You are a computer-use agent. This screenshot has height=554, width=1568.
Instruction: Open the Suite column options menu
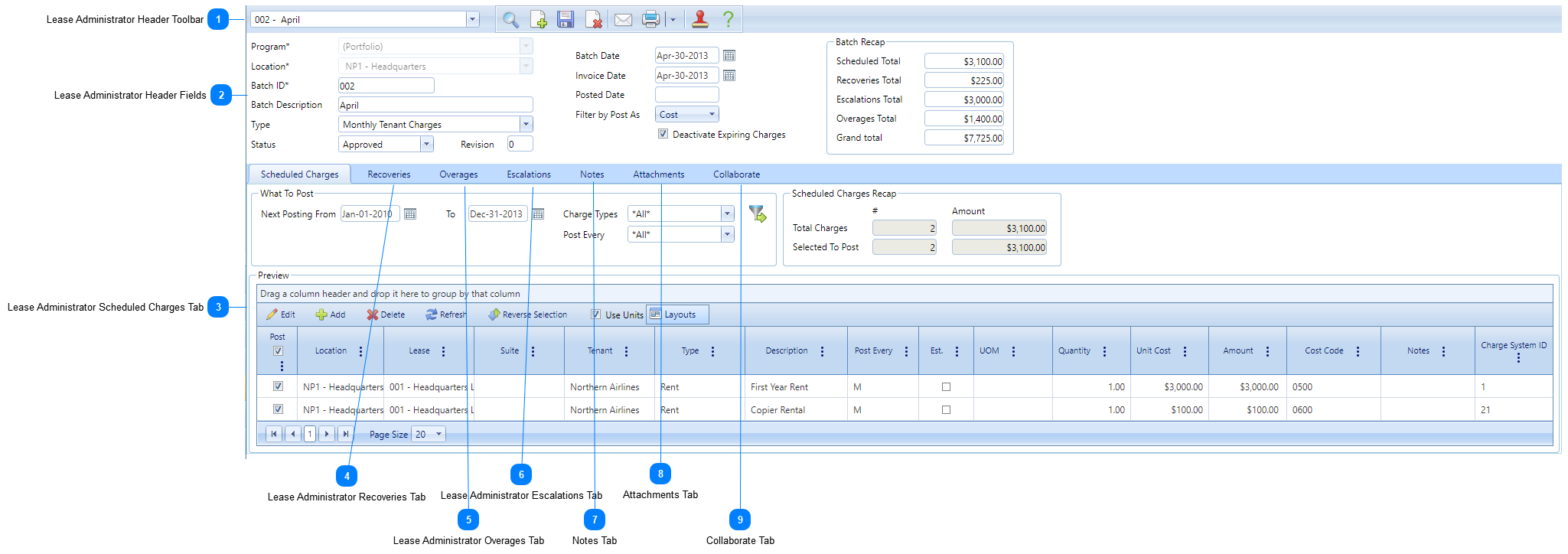pos(533,351)
